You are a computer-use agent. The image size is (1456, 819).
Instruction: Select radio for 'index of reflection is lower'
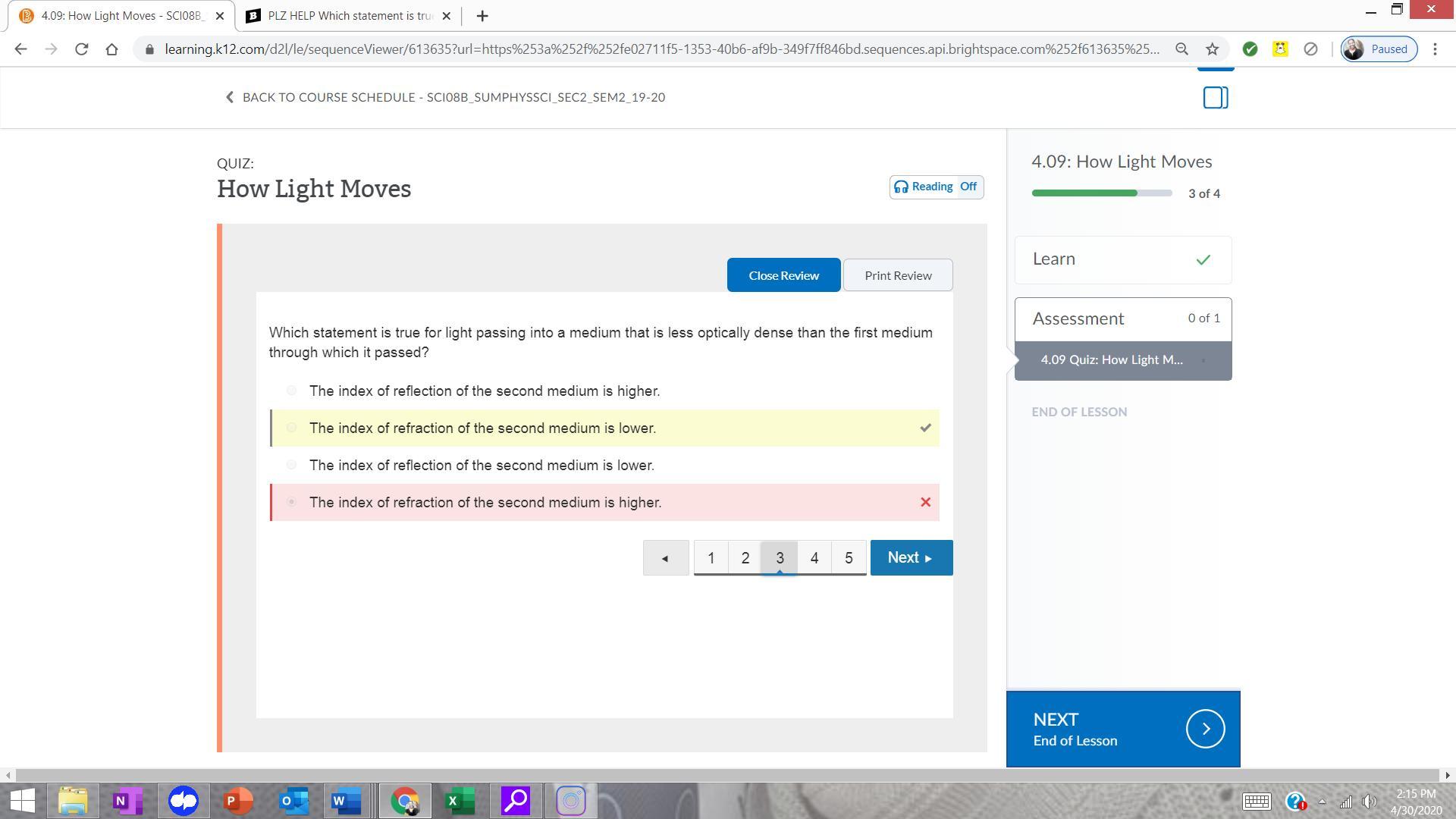[291, 465]
